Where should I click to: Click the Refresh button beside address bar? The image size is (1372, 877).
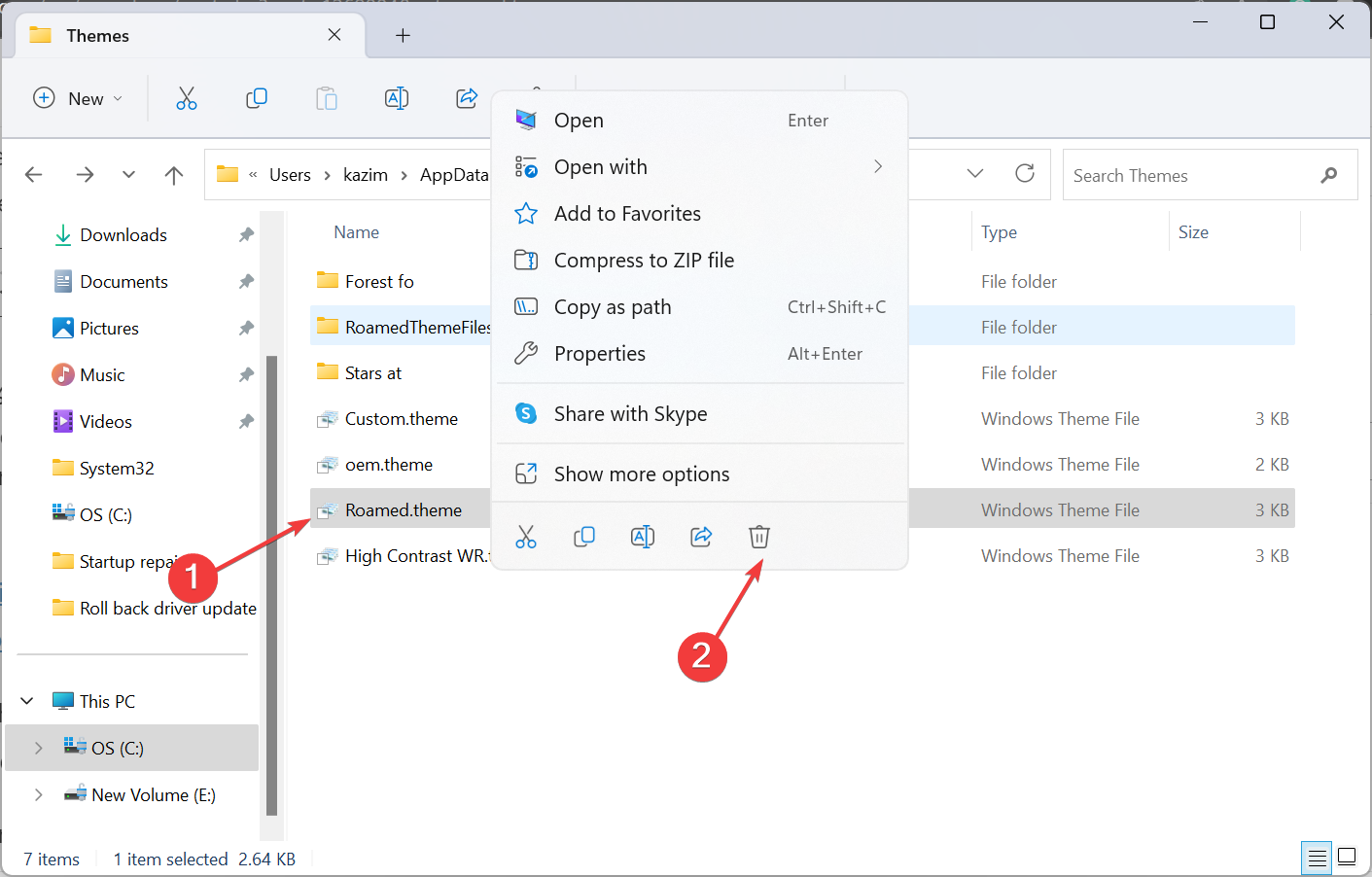[x=1025, y=174]
